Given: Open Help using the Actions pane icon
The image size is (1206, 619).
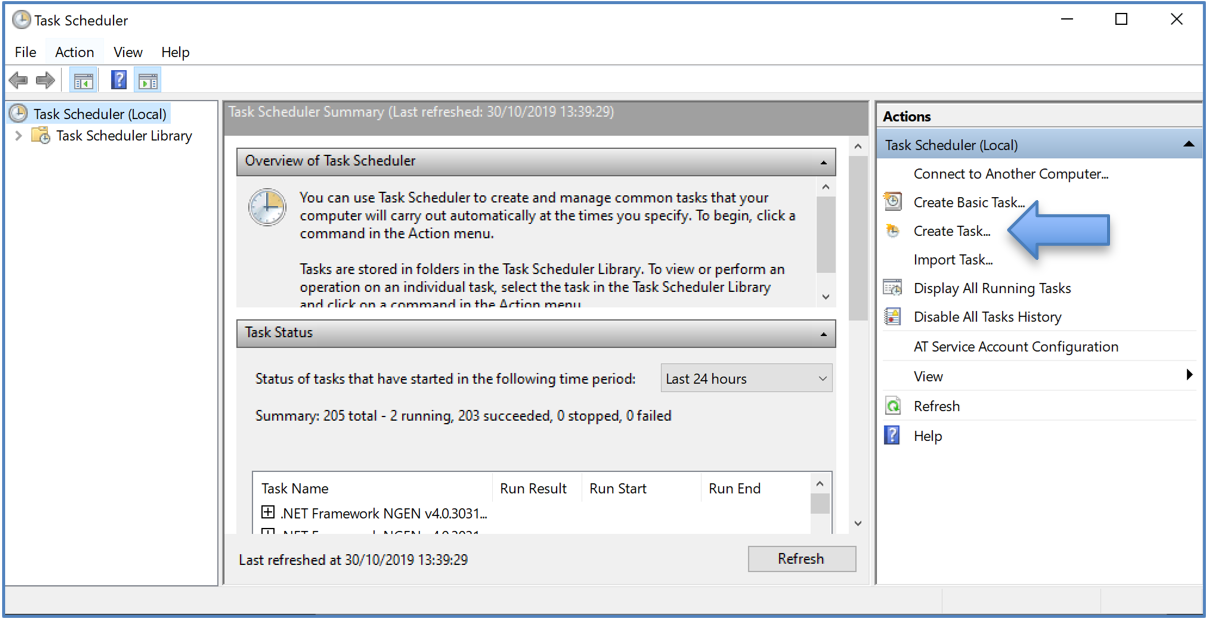Looking at the screenshot, I should coord(891,435).
